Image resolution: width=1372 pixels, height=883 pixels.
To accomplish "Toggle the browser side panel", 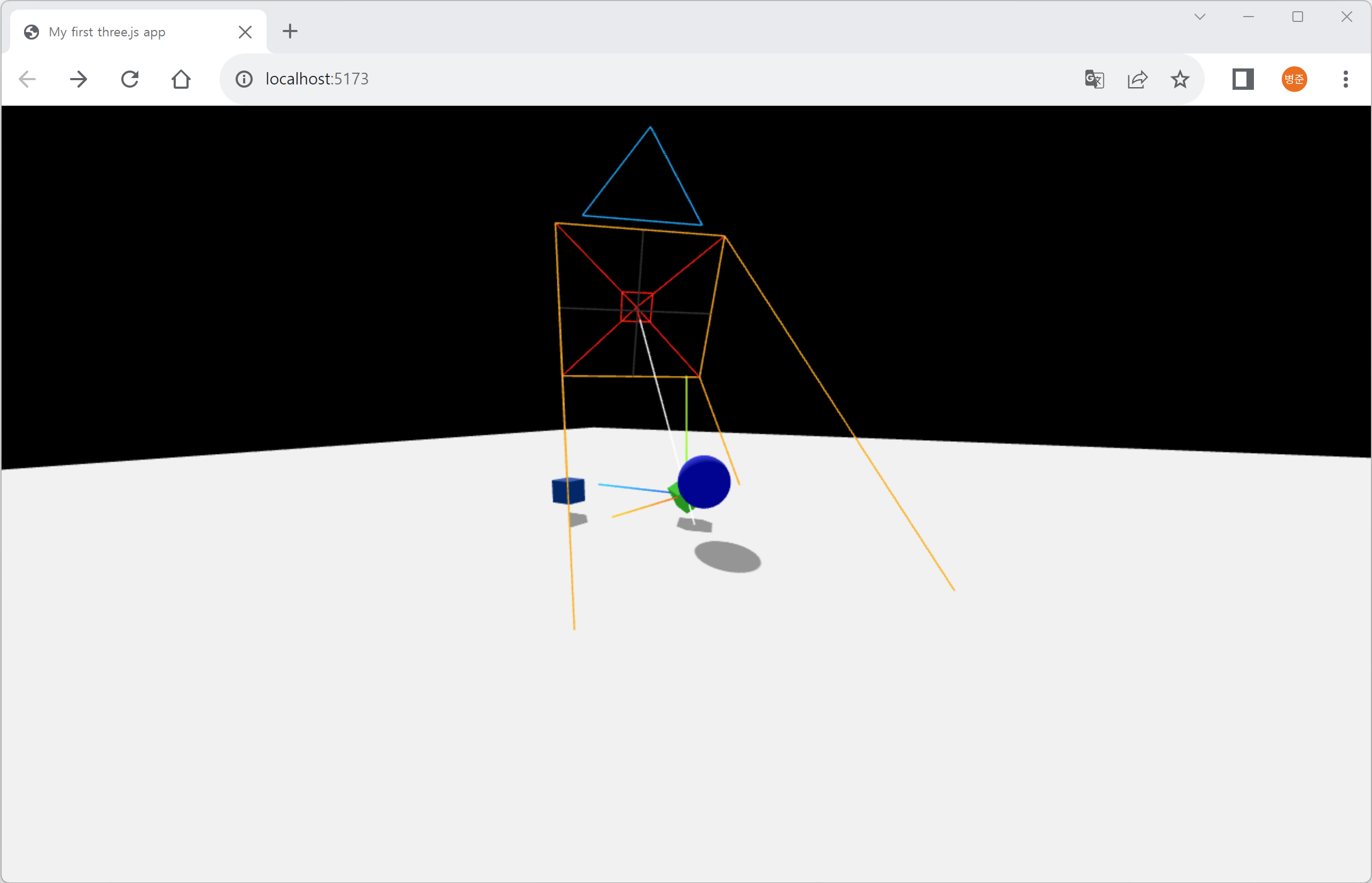I will pos(1243,79).
